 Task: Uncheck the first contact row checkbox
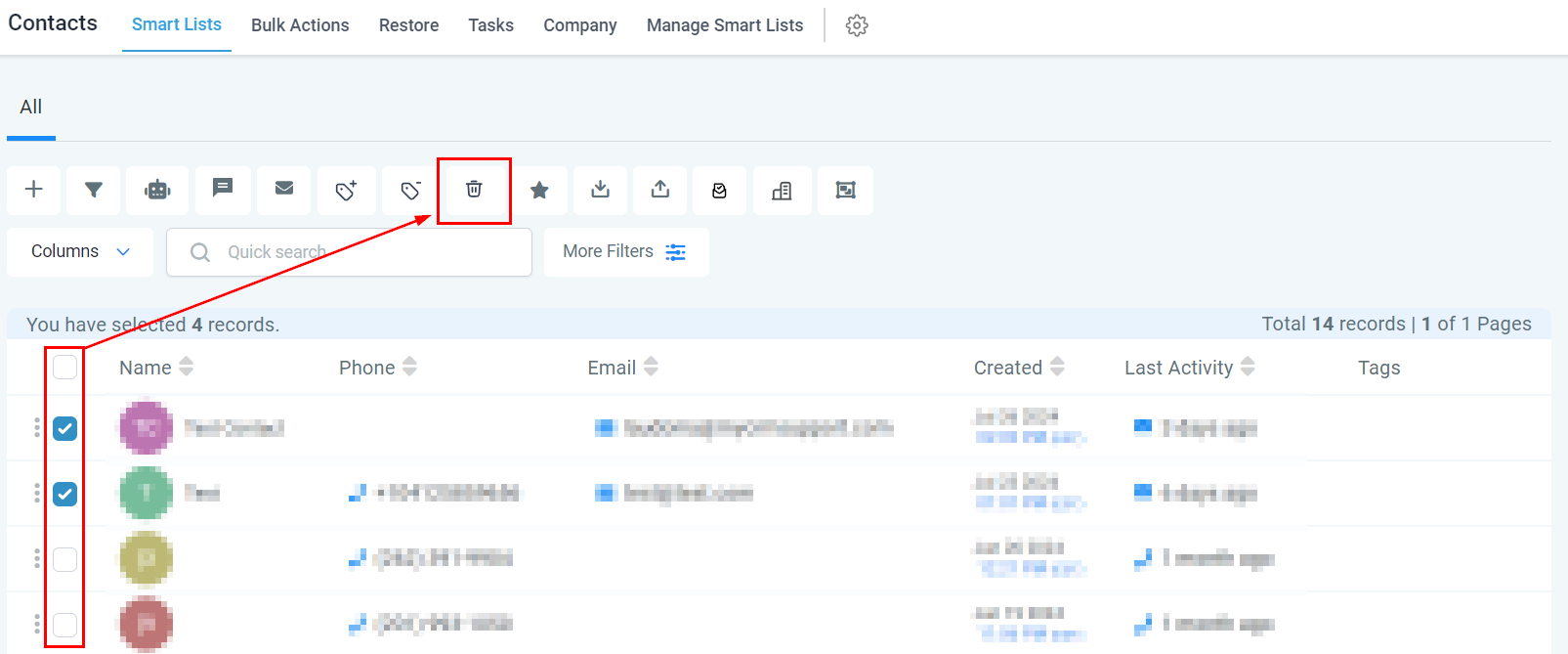coord(64,428)
